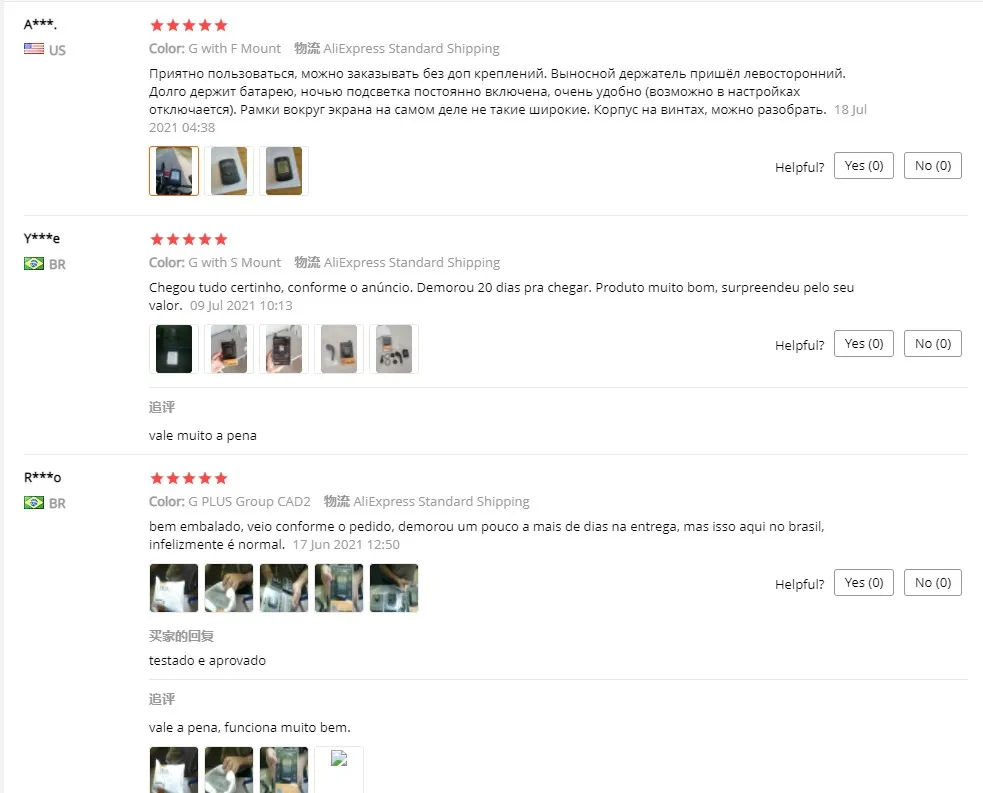Click the Brazil flag icon beside Y***e

[x=34, y=263]
